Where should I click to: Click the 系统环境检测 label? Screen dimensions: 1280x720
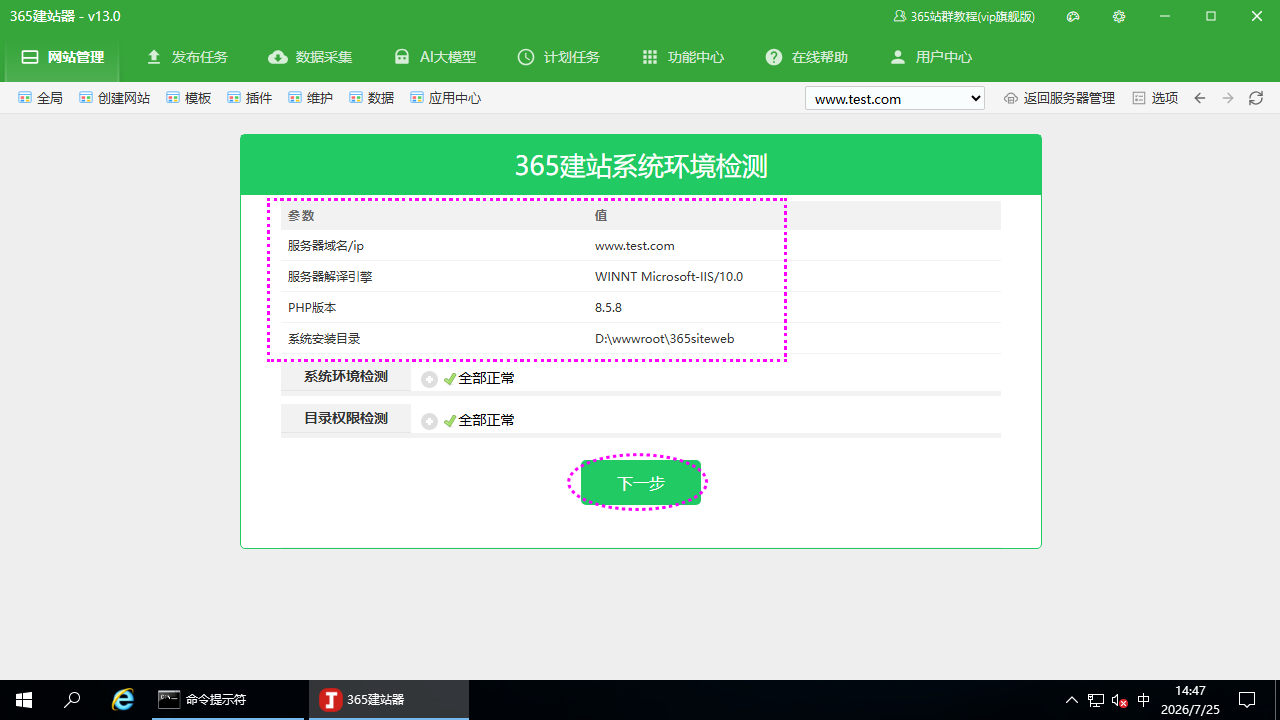coord(346,377)
